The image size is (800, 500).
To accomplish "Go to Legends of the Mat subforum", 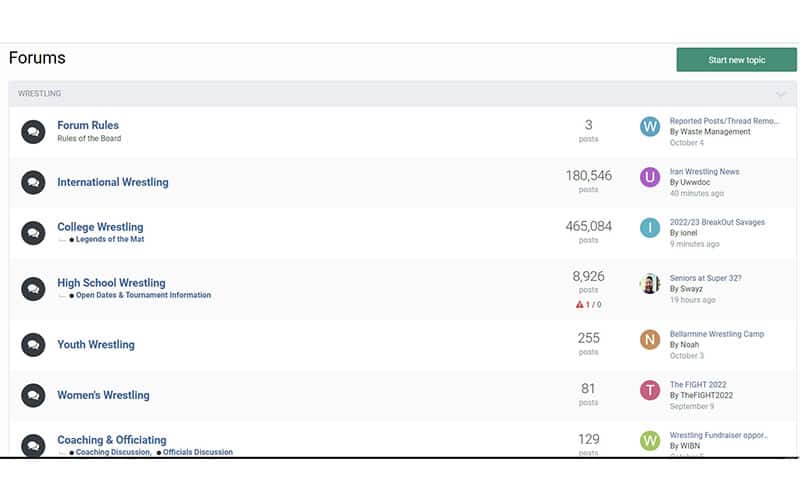I will 110,240.
